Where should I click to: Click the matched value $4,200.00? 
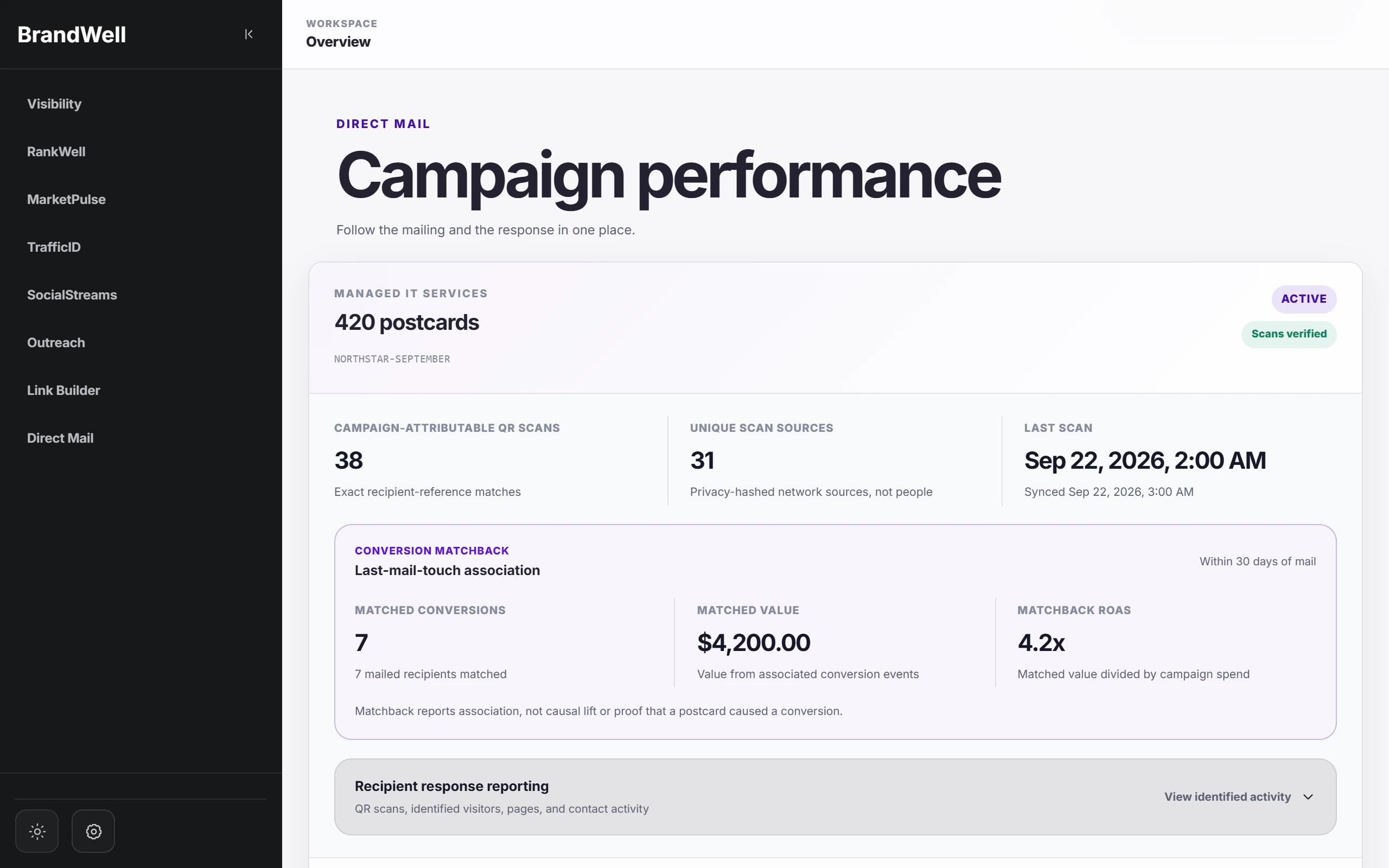pos(753,642)
